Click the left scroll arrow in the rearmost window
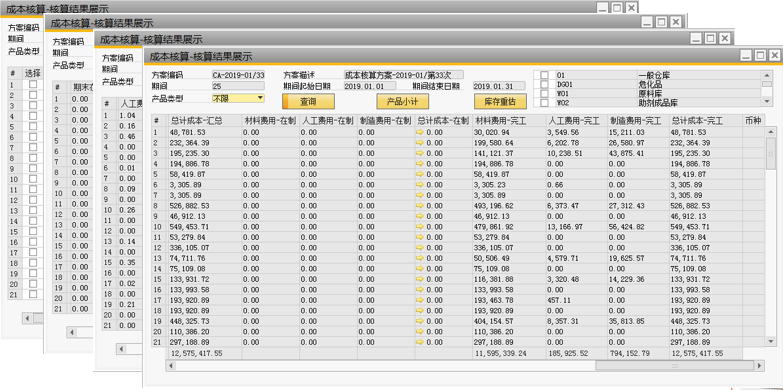 click(x=27, y=318)
